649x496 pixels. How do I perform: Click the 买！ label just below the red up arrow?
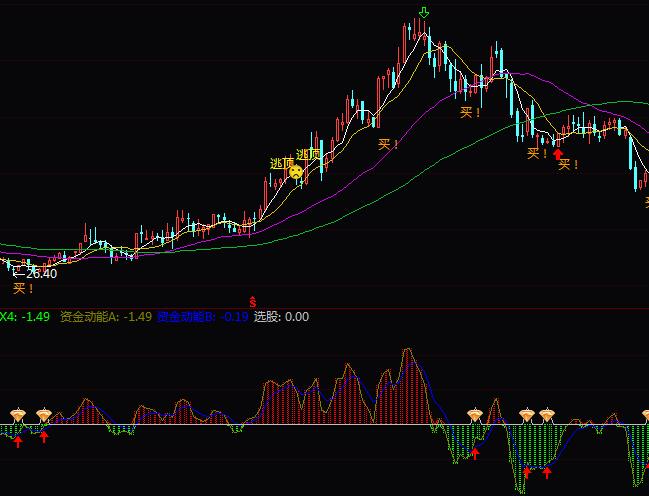pos(568,164)
